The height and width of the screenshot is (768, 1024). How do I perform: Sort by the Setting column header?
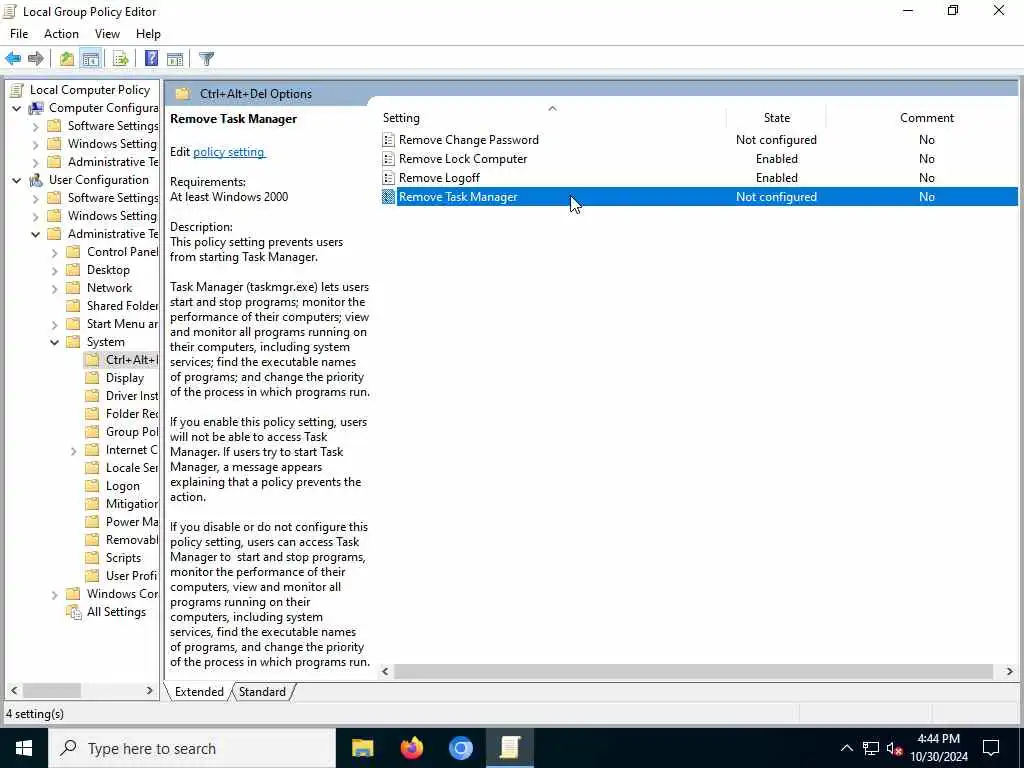552,118
